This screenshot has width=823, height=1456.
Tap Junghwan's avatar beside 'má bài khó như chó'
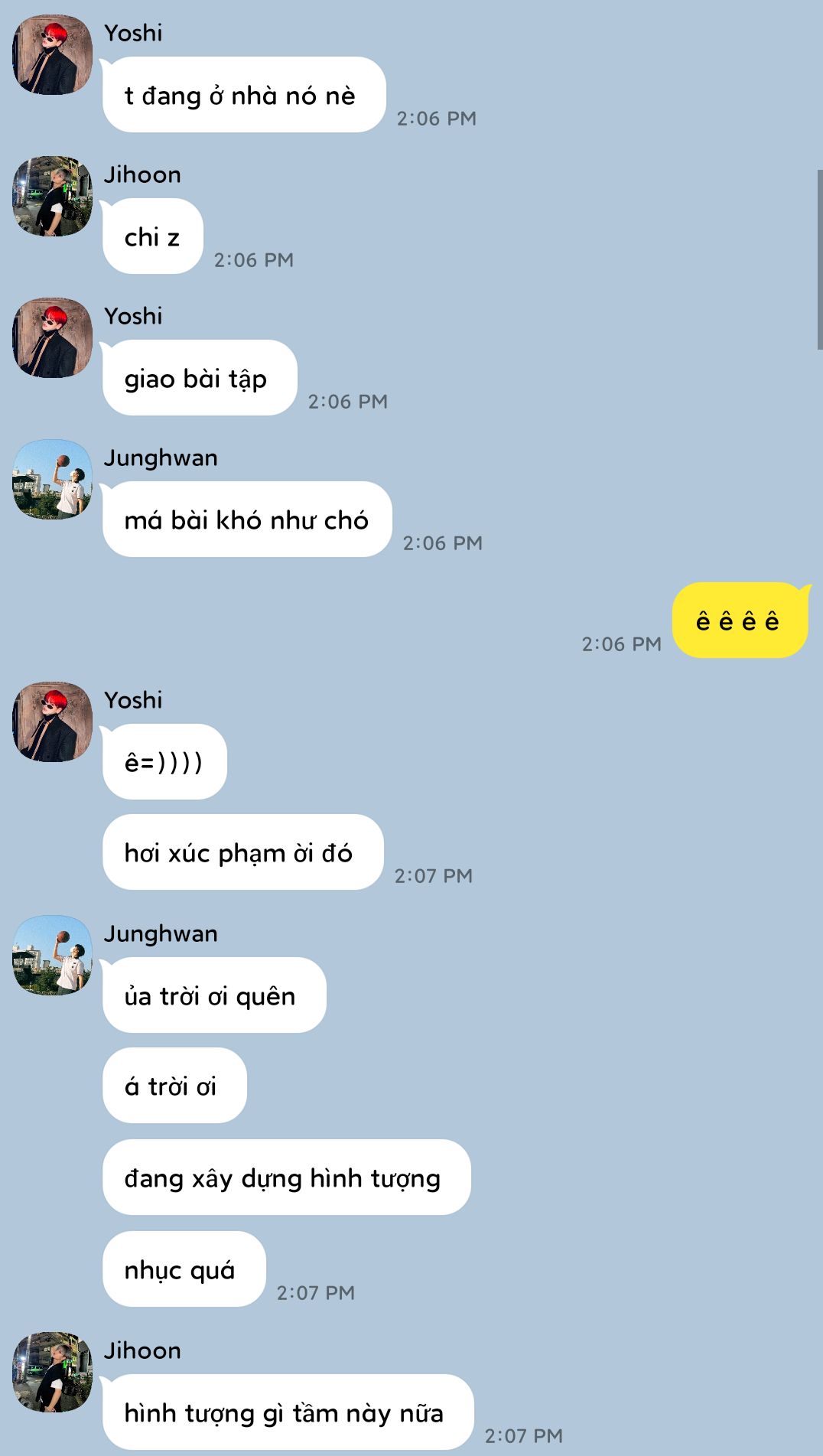[52, 479]
